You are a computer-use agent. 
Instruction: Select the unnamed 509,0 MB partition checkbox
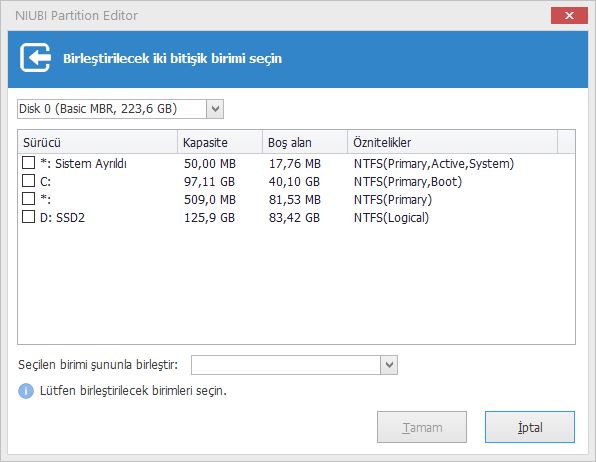pyautogui.click(x=29, y=198)
